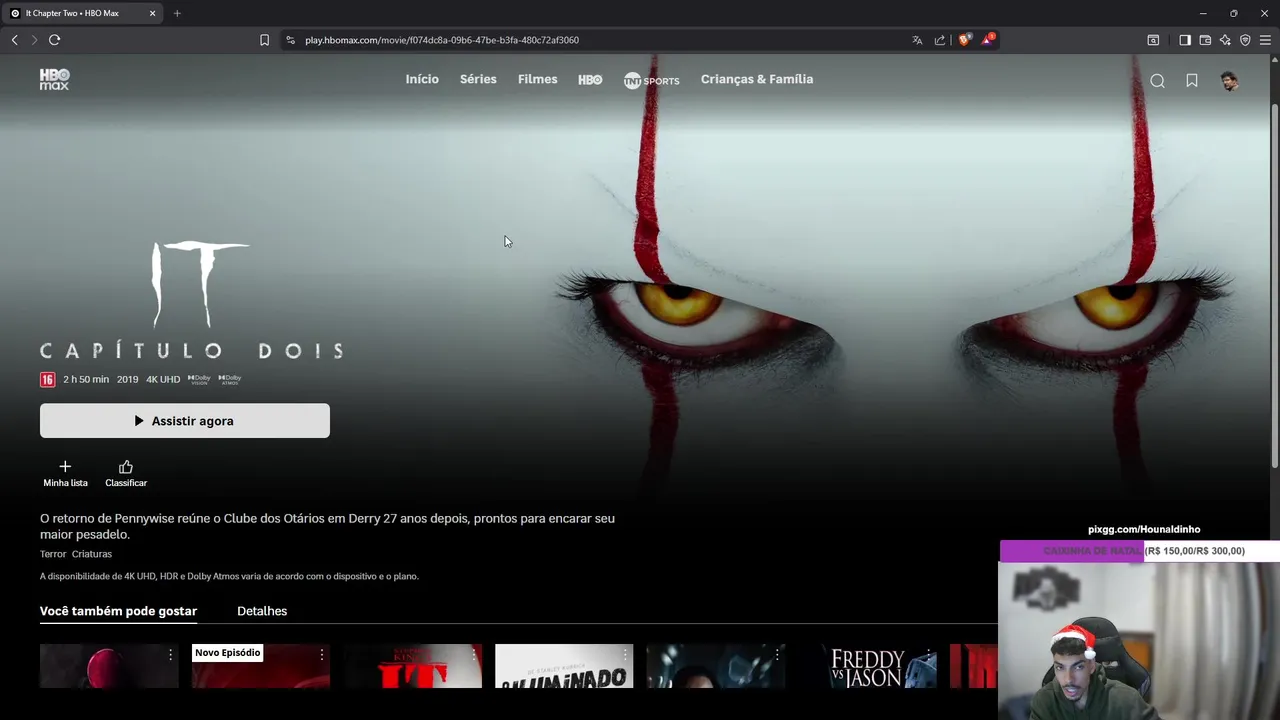Click the age rating 16 badge
This screenshot has width=1280, height=720.
tap(47, 380)
